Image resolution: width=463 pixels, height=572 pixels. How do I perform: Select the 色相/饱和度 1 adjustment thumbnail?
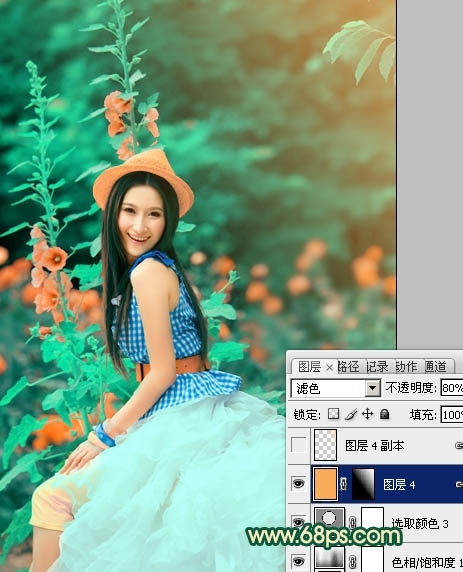329,558
